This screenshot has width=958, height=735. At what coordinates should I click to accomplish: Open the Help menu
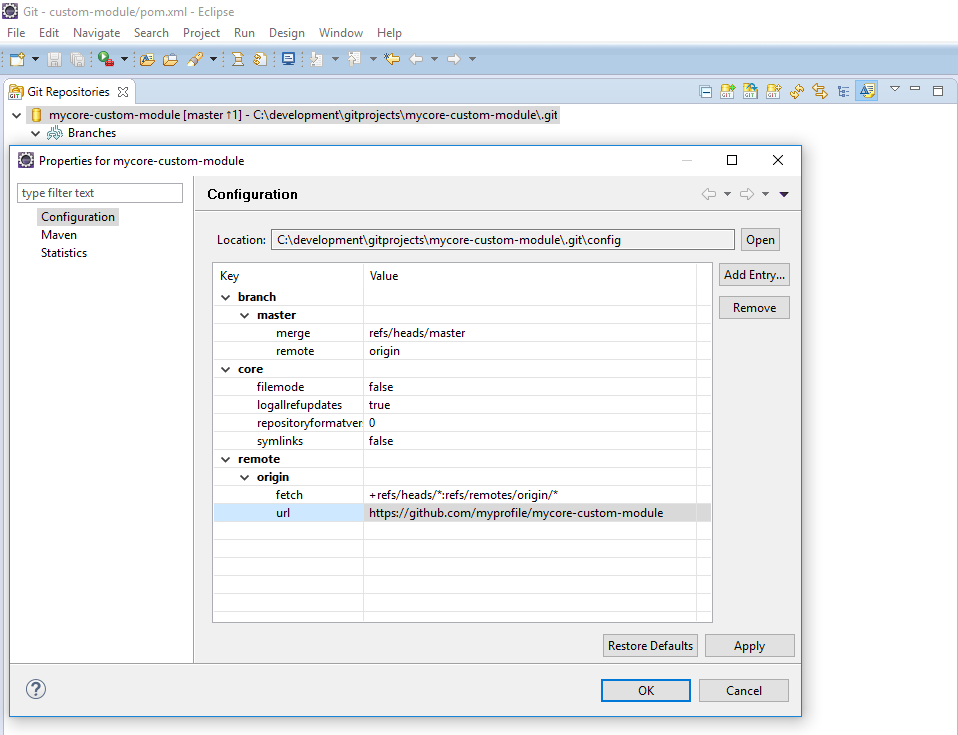pyautogui.click(x=389, y=33)
